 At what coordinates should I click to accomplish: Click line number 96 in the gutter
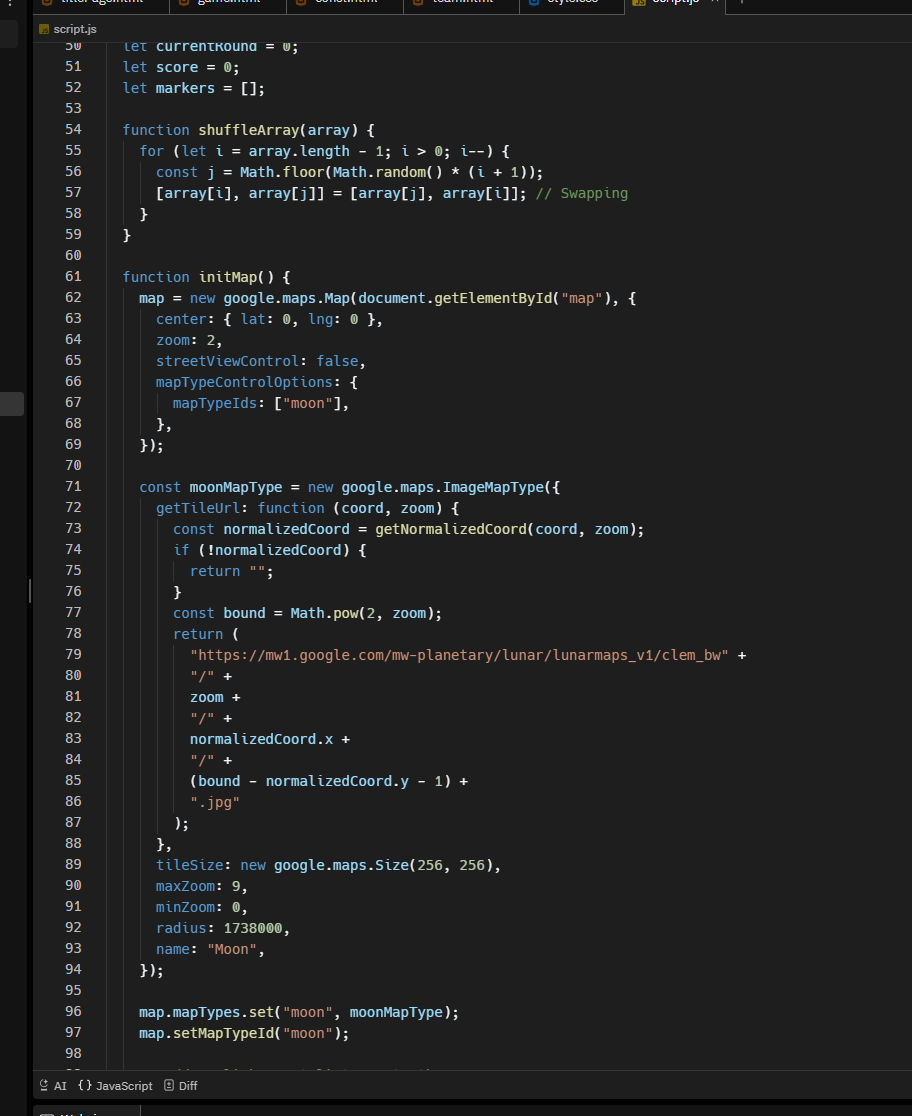point(73,1011)
